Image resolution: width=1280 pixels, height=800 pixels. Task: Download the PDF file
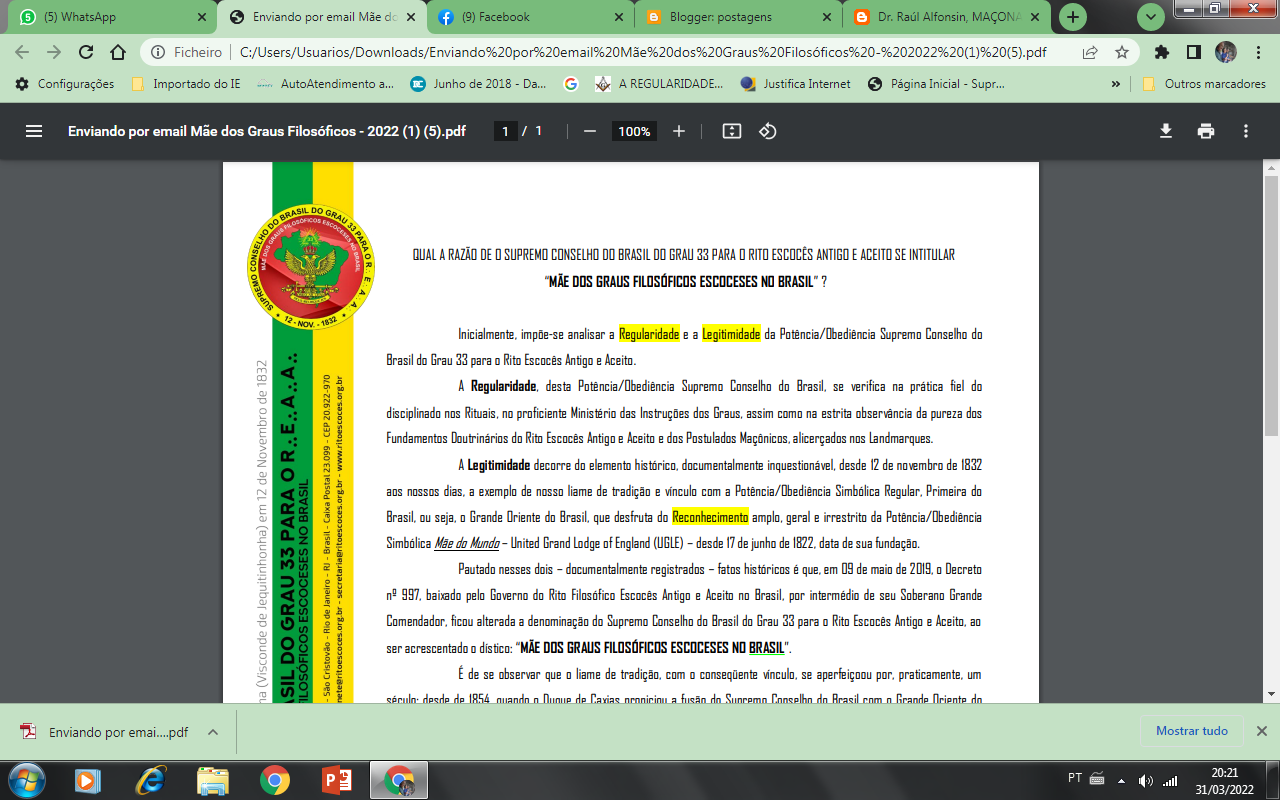[1166, 131]
